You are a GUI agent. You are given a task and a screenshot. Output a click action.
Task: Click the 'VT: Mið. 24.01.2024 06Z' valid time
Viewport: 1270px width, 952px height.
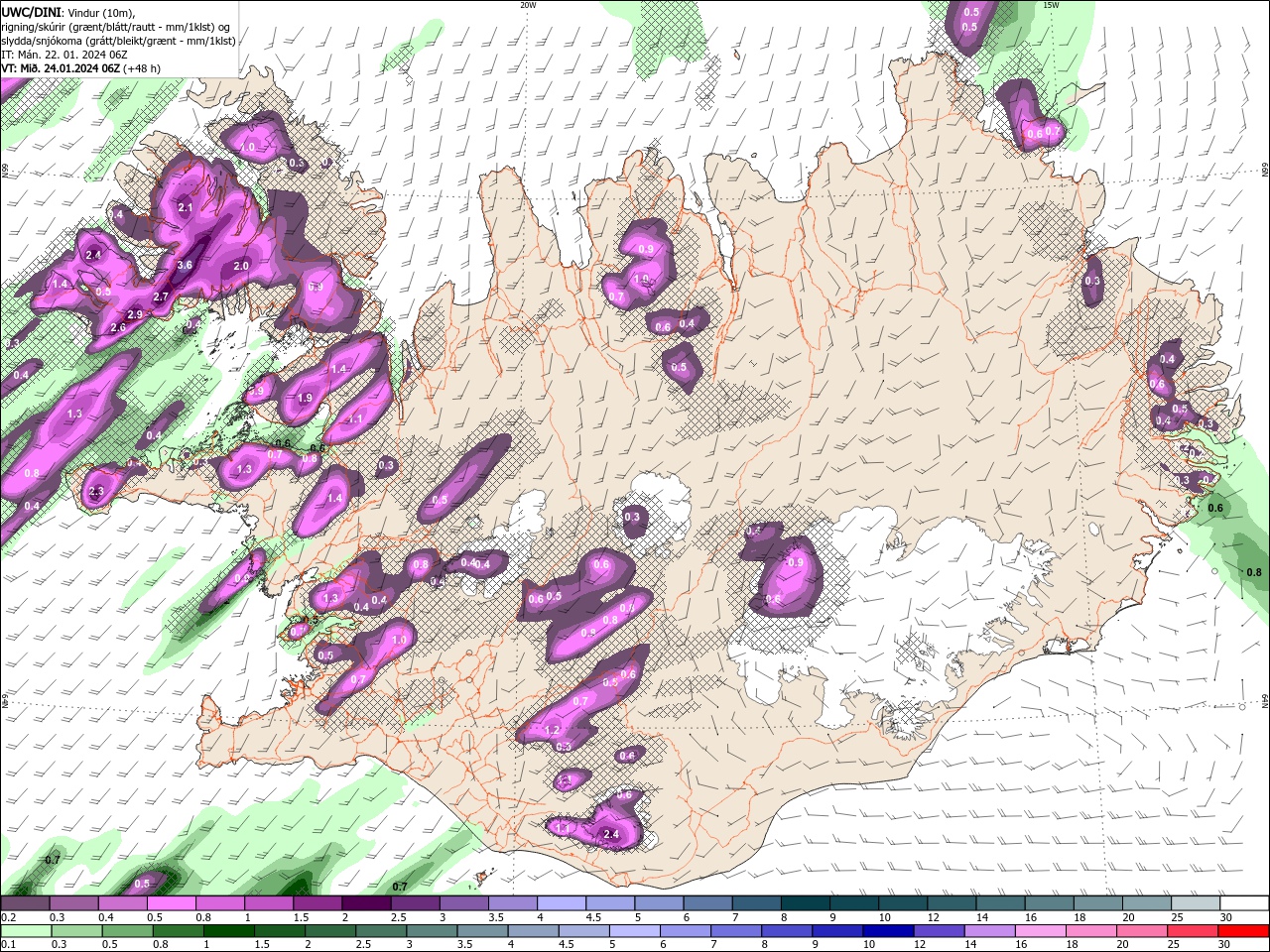[x=61, y=68]
